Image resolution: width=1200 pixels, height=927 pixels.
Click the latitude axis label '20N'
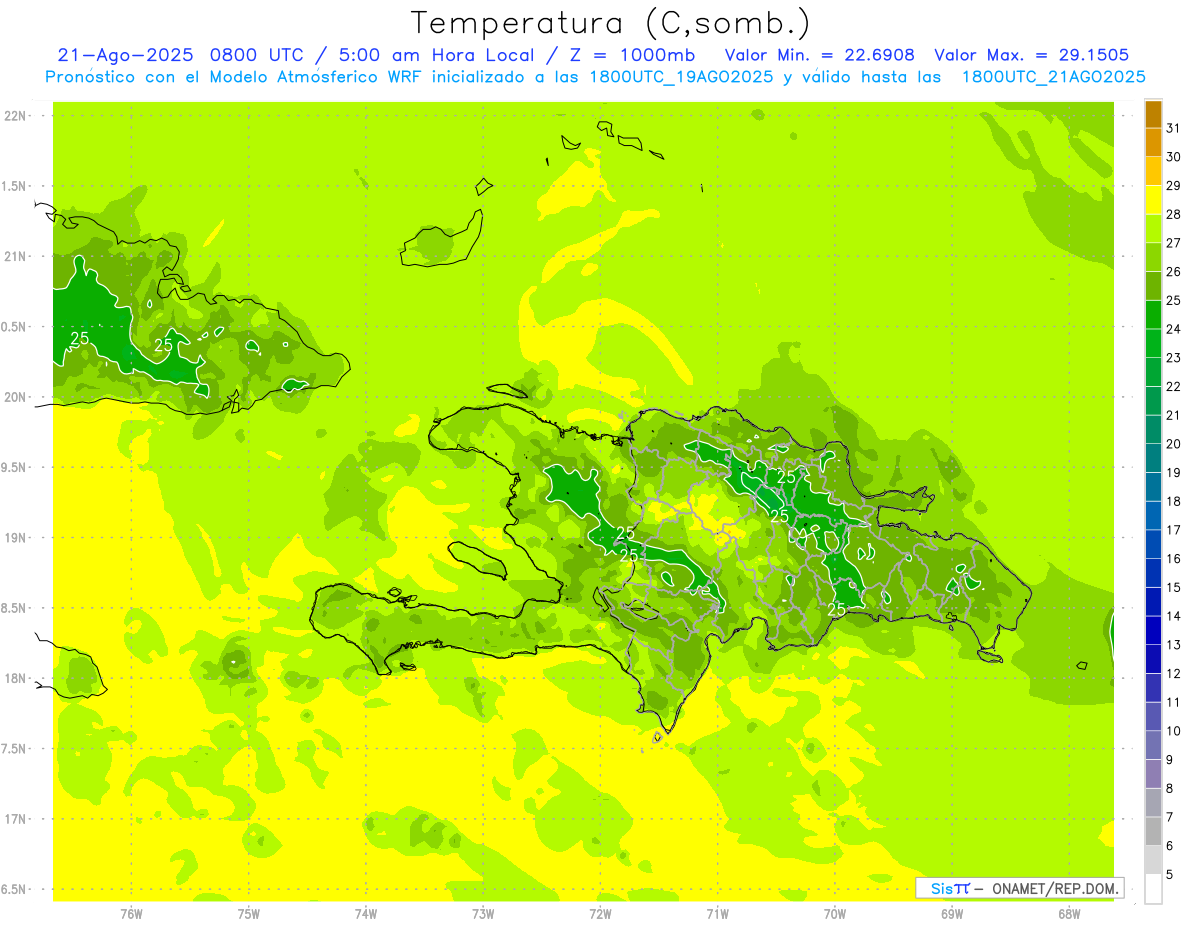[15, 397]
